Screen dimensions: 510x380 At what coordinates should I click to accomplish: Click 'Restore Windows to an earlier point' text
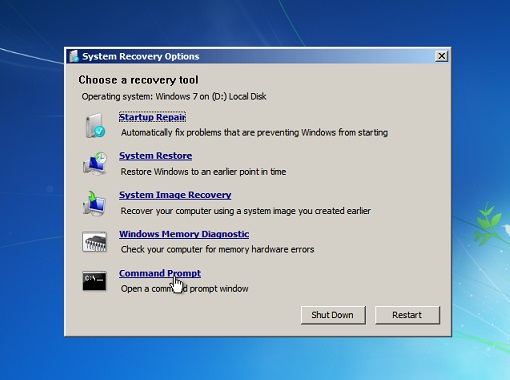click(x=203, y=172)
